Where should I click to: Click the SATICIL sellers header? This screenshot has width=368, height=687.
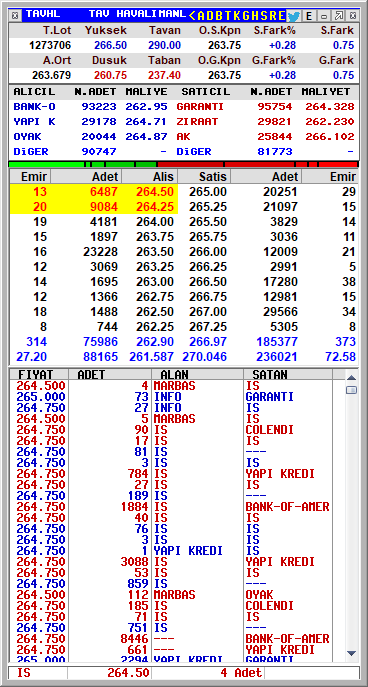pos(205,92)
